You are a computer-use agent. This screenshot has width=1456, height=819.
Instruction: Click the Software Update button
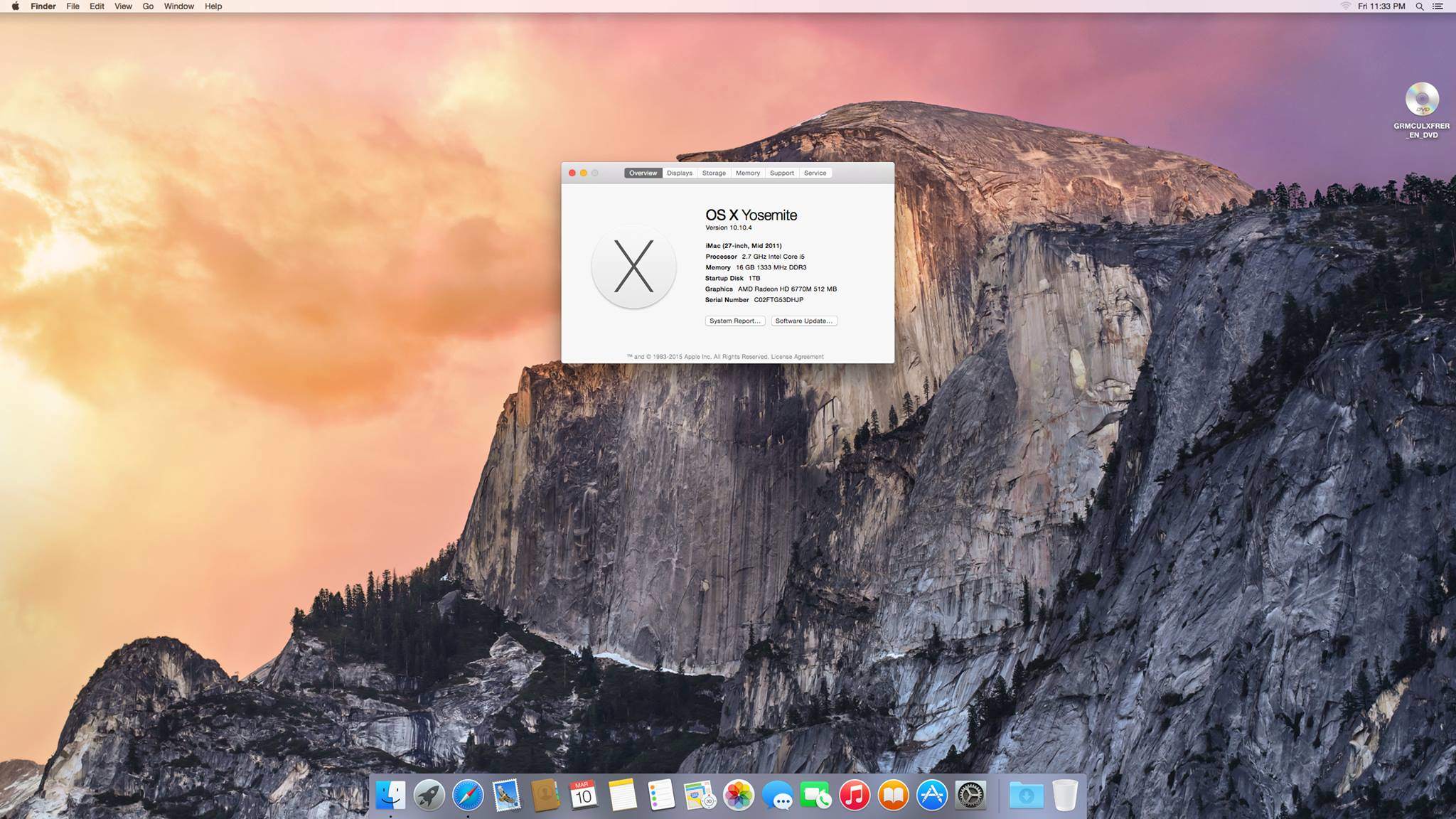pyautogui.click(x=803, y=321)
